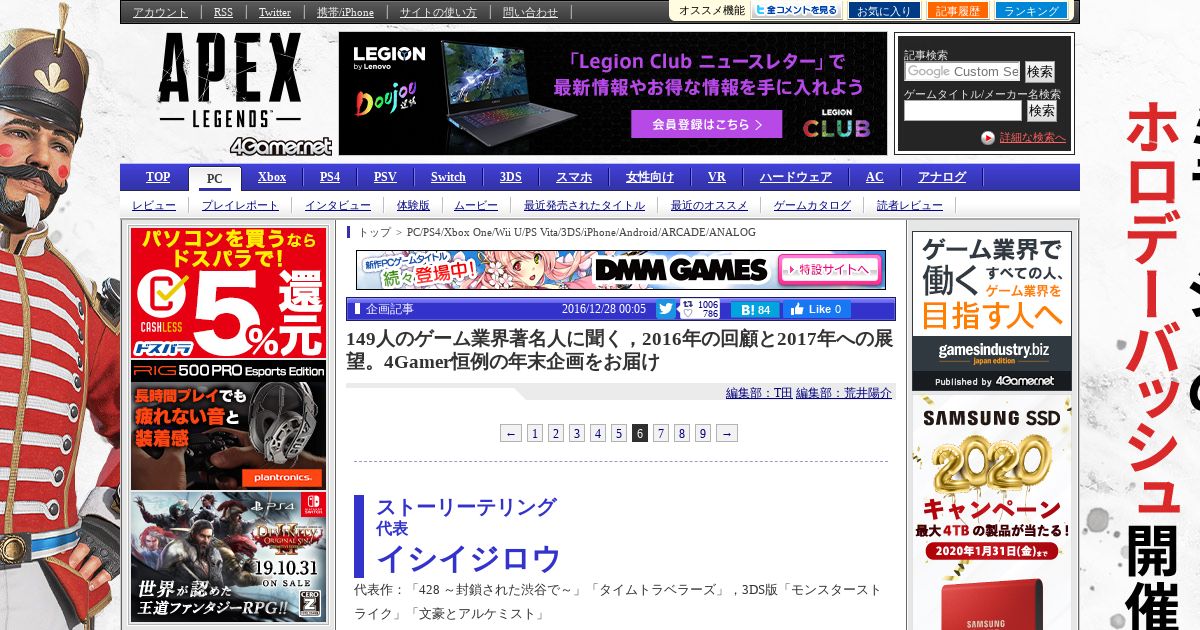The image size is (1200, 630).
Task: Select the PSV navigation tab
Action: tap(385, 177)
